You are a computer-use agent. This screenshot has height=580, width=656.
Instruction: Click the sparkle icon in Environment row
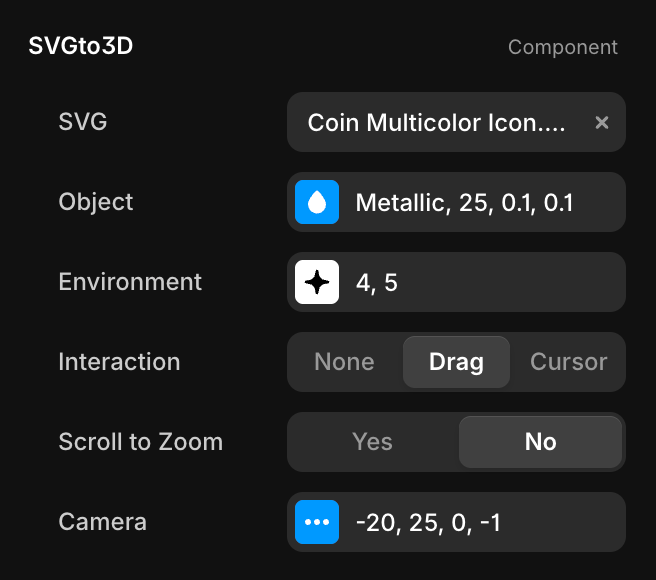tap(317, 282)
